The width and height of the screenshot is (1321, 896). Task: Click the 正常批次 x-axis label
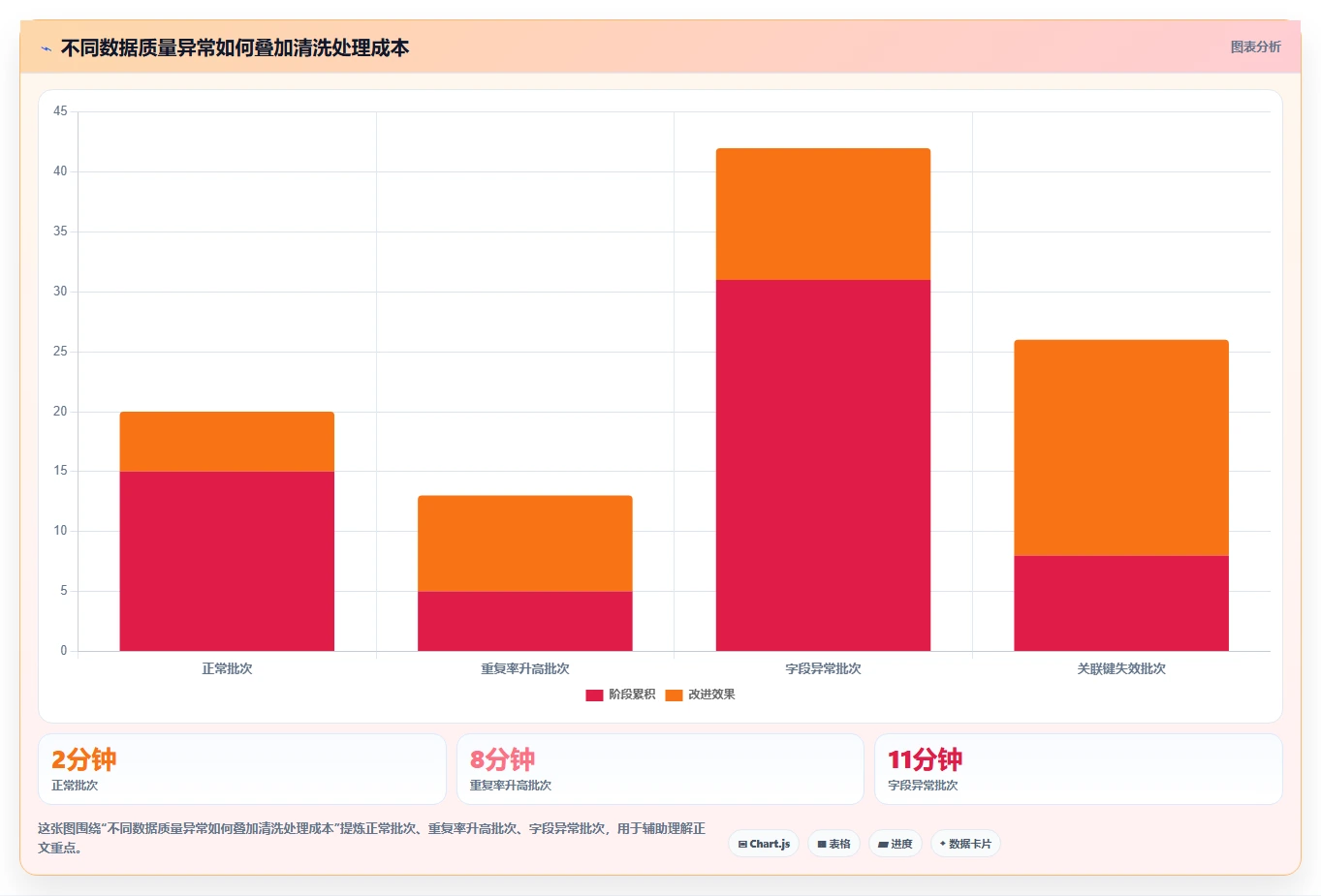(227, 668)
